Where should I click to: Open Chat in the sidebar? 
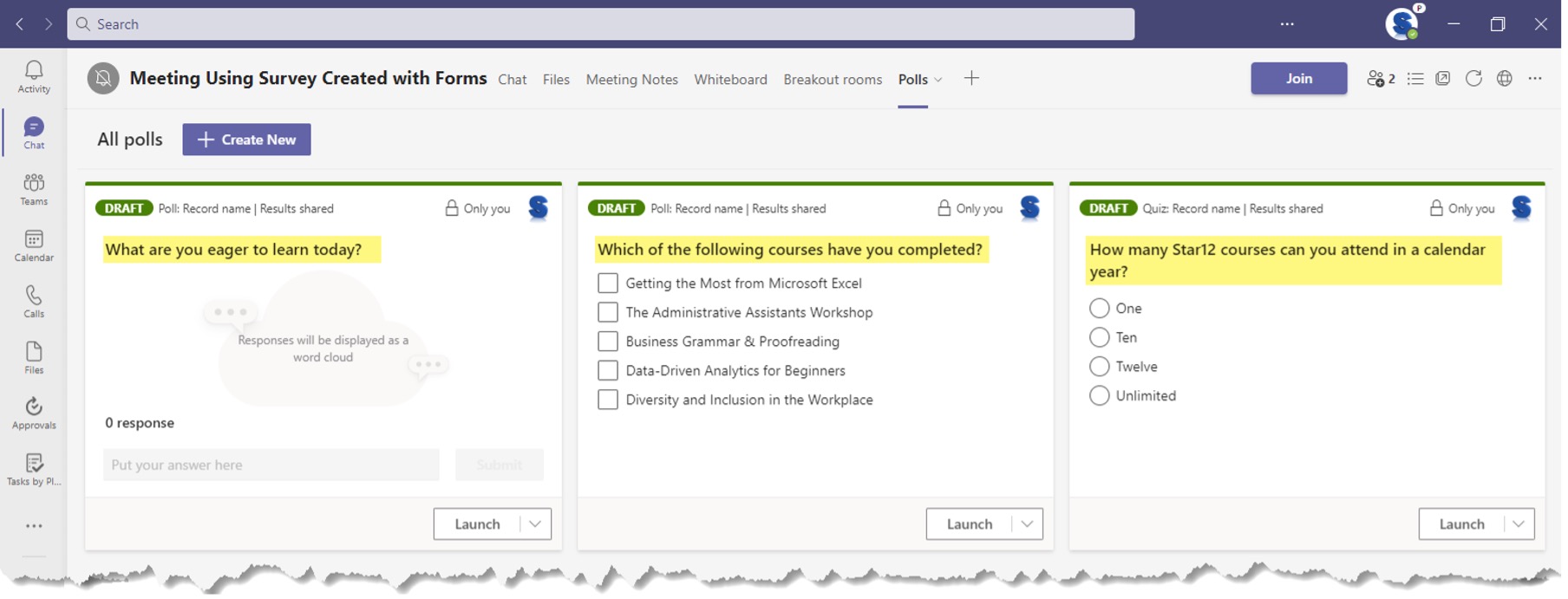tap(34, 133)
